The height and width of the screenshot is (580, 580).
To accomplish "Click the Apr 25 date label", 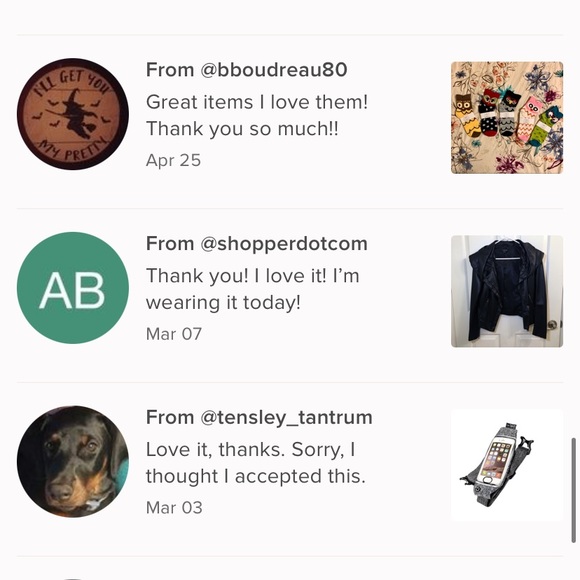I will 173,161.
